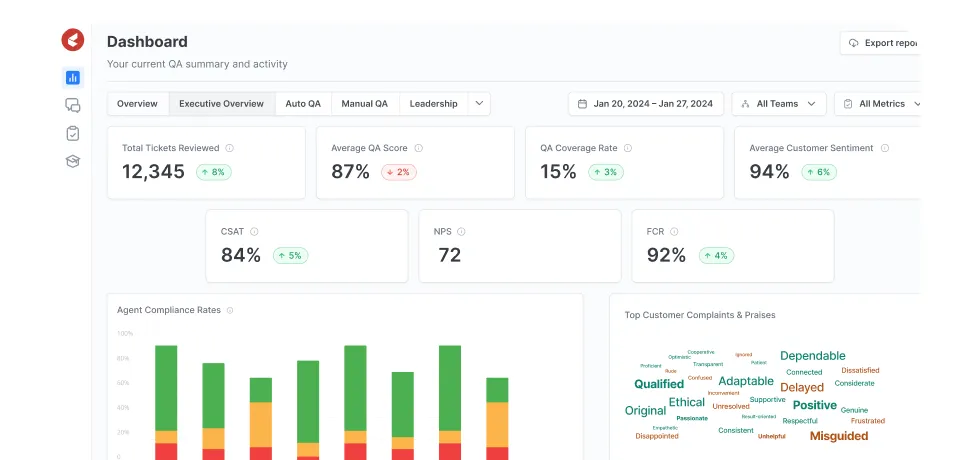Open the All Metrics dropdown
Screen dimensions: 974x460
tap(877, 104)
